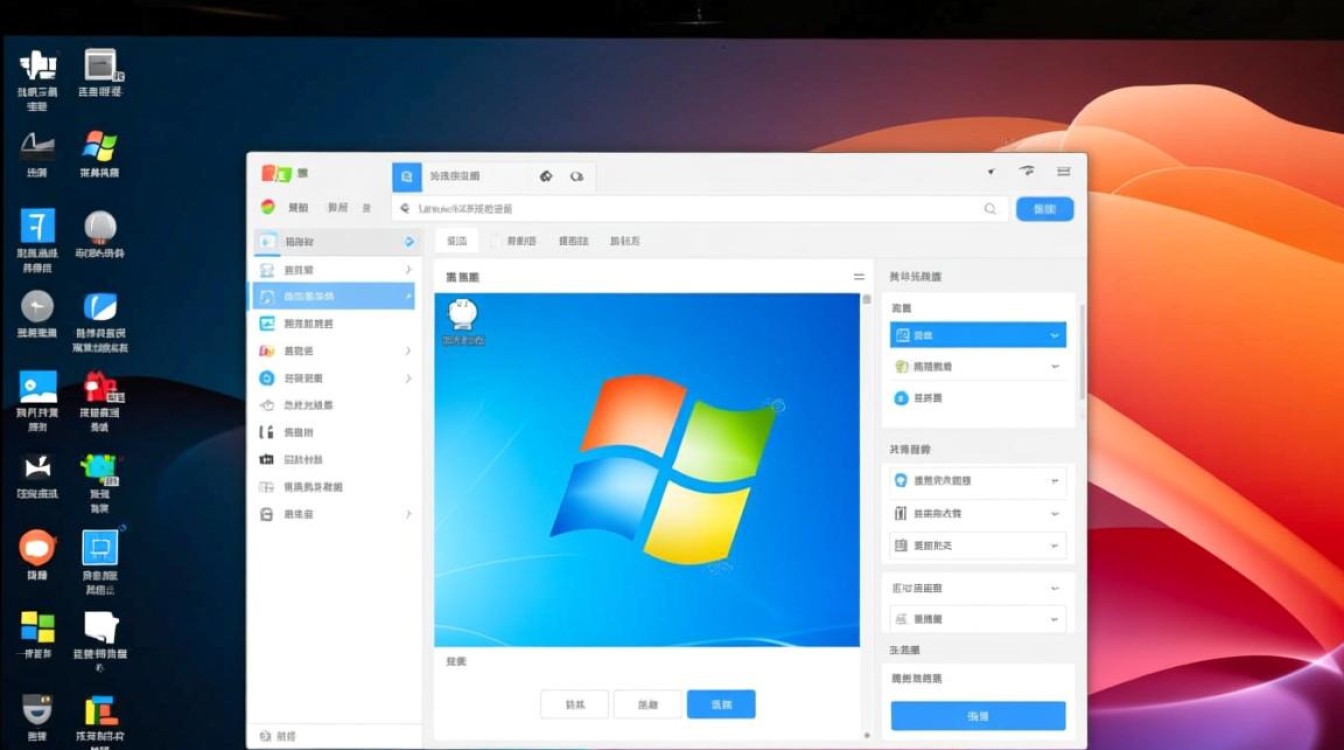Switch to the first highlighted tab above the preview
Image resolution: width=1344 pixels, height=750 pixels.
[457, 240]
